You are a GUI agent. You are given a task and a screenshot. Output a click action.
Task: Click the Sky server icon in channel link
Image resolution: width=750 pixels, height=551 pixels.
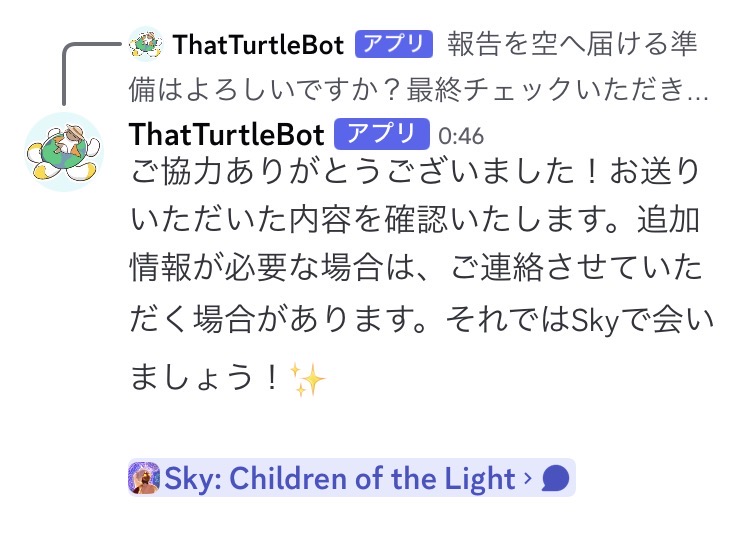coord(145,479)
